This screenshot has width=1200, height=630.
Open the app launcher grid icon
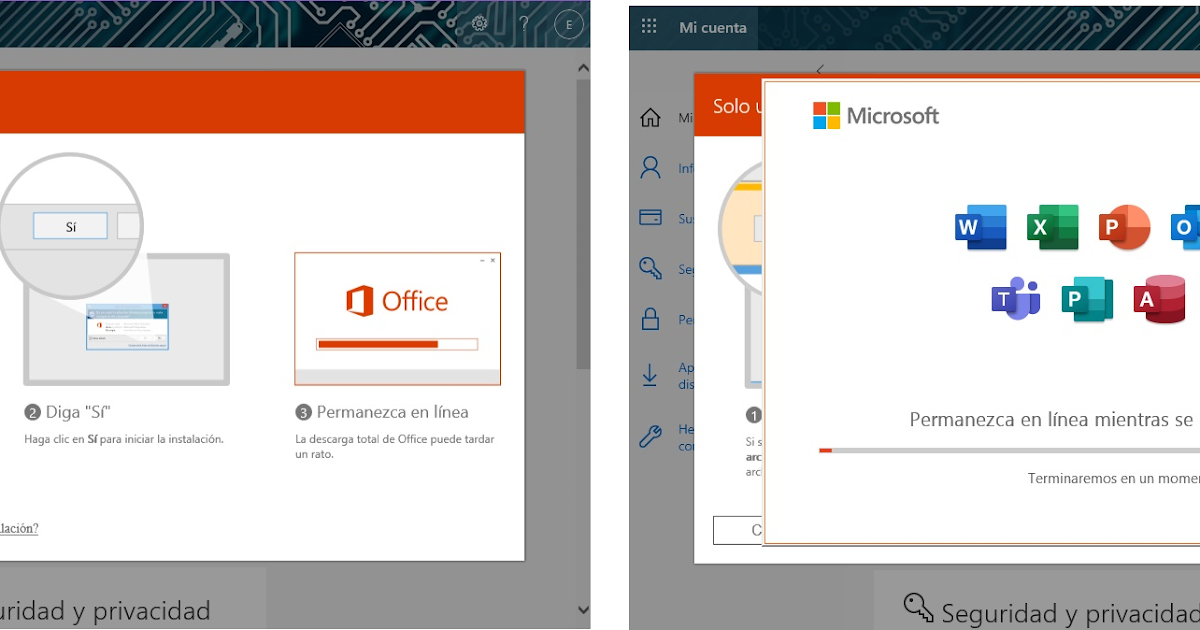(x=649, y=27)
